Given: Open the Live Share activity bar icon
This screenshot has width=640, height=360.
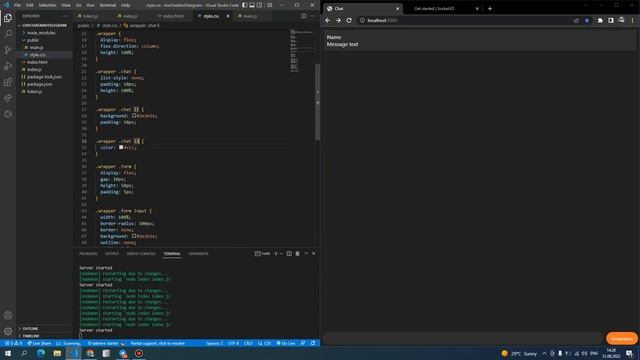Looking at the screenshot, I should pos(8,98).
